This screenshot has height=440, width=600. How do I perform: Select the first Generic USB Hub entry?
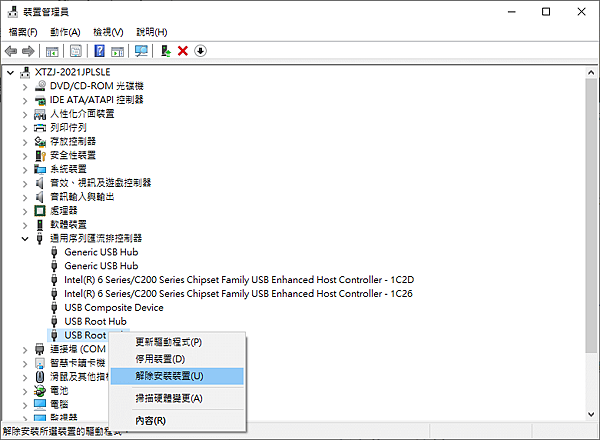point(101,252)
